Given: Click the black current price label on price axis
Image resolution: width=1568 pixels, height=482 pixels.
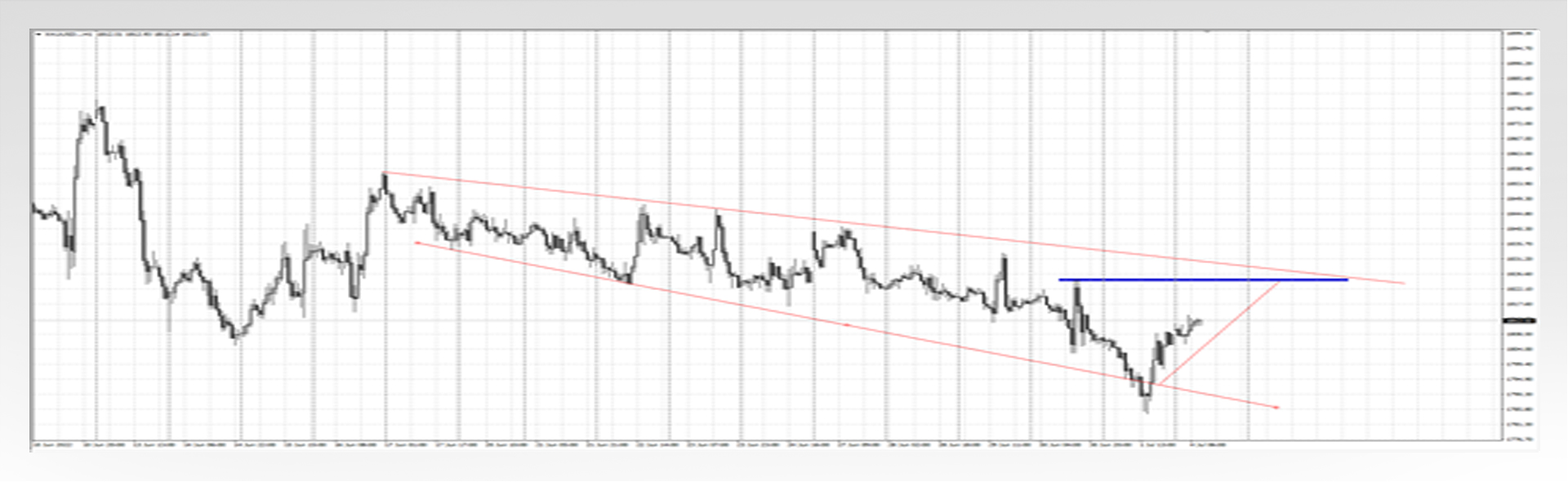Looking at the screenshot, I should tap(1519, 320).
